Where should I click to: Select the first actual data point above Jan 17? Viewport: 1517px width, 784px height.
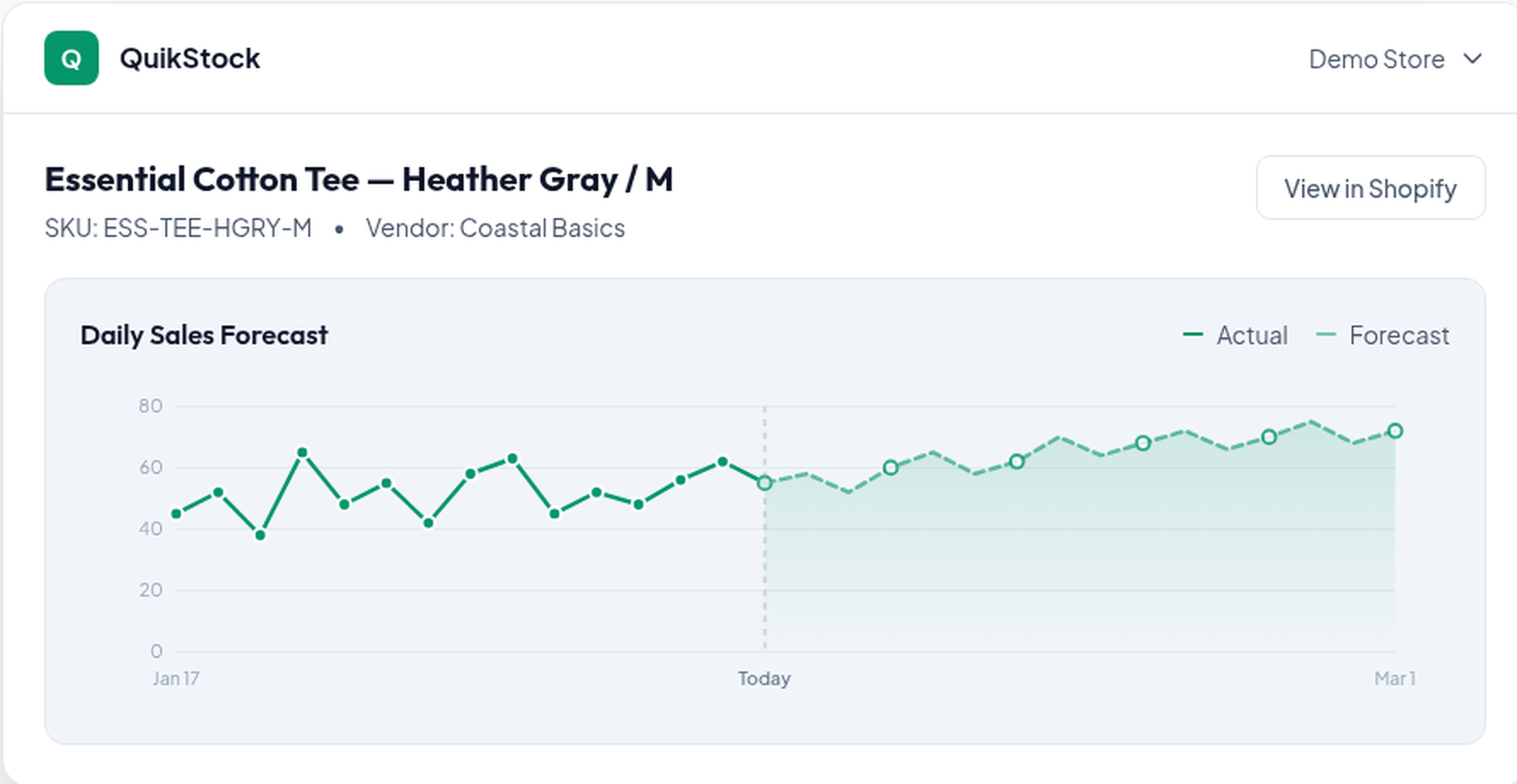click(x=176, y=514)
